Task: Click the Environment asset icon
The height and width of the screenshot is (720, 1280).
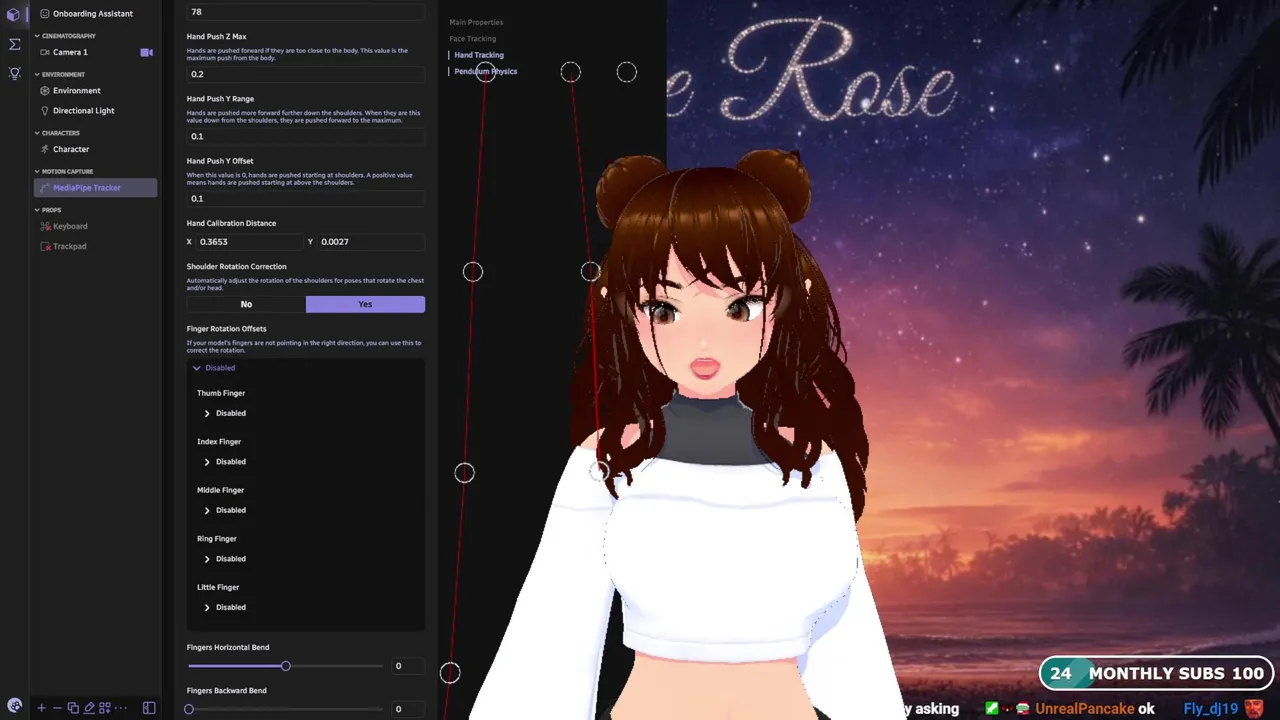Action: (x=44, y=91)
